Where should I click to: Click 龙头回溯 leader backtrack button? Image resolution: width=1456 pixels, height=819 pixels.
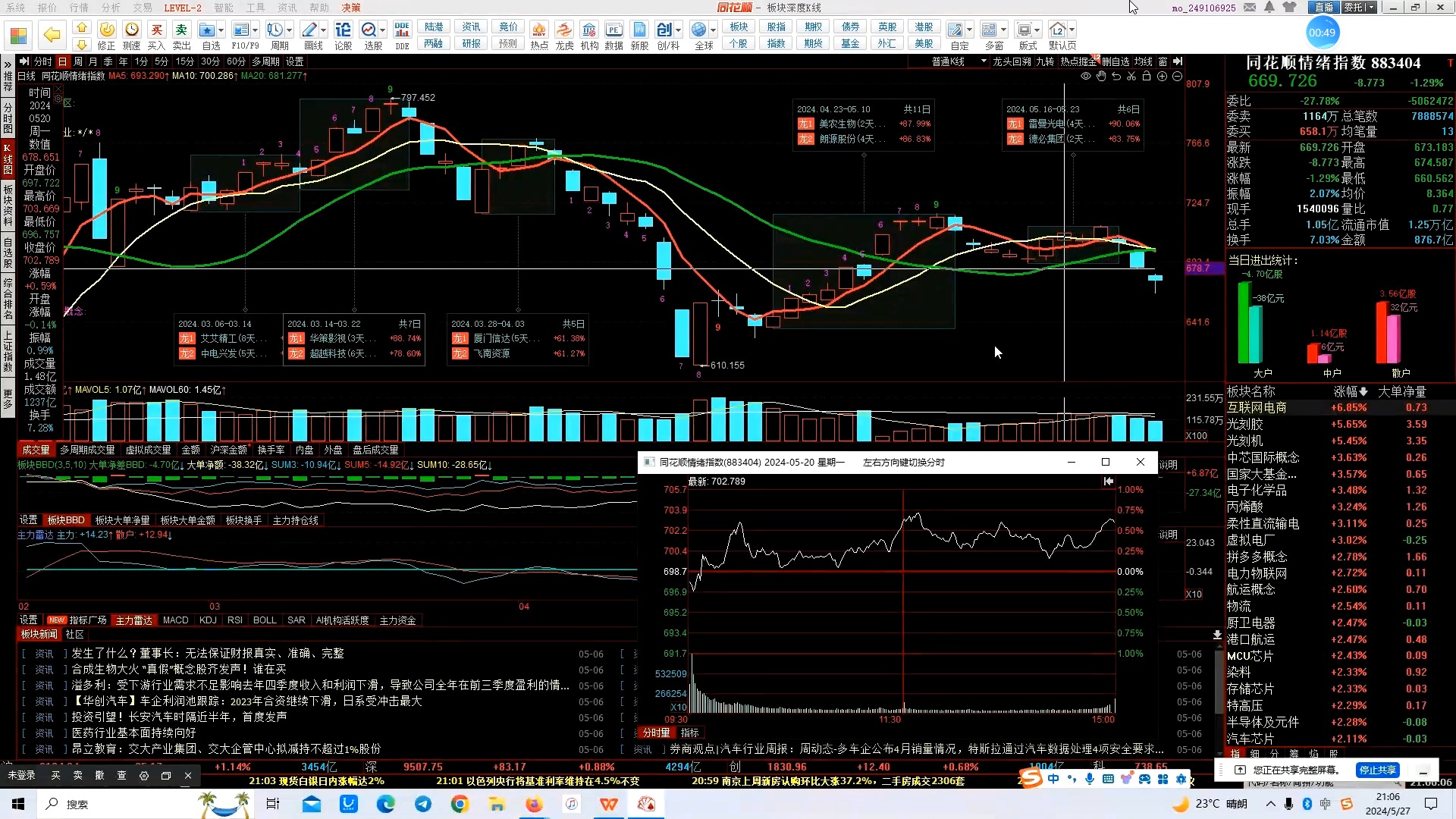[1012, 61]
